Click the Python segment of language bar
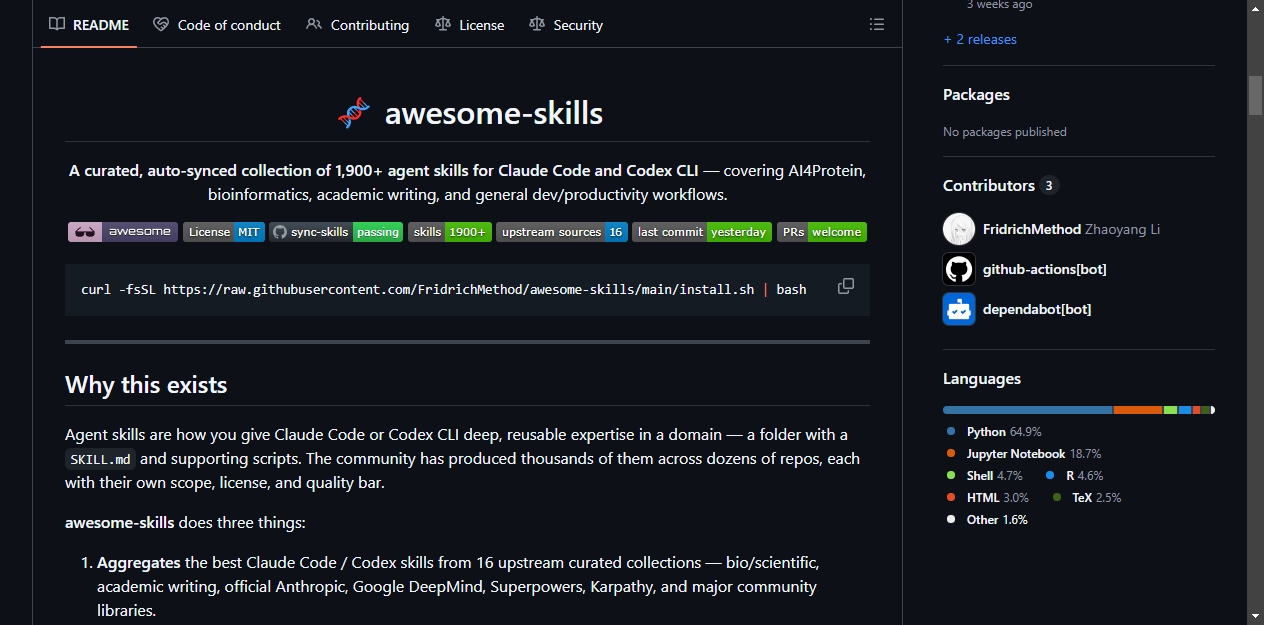 [x=1028, y=410]
